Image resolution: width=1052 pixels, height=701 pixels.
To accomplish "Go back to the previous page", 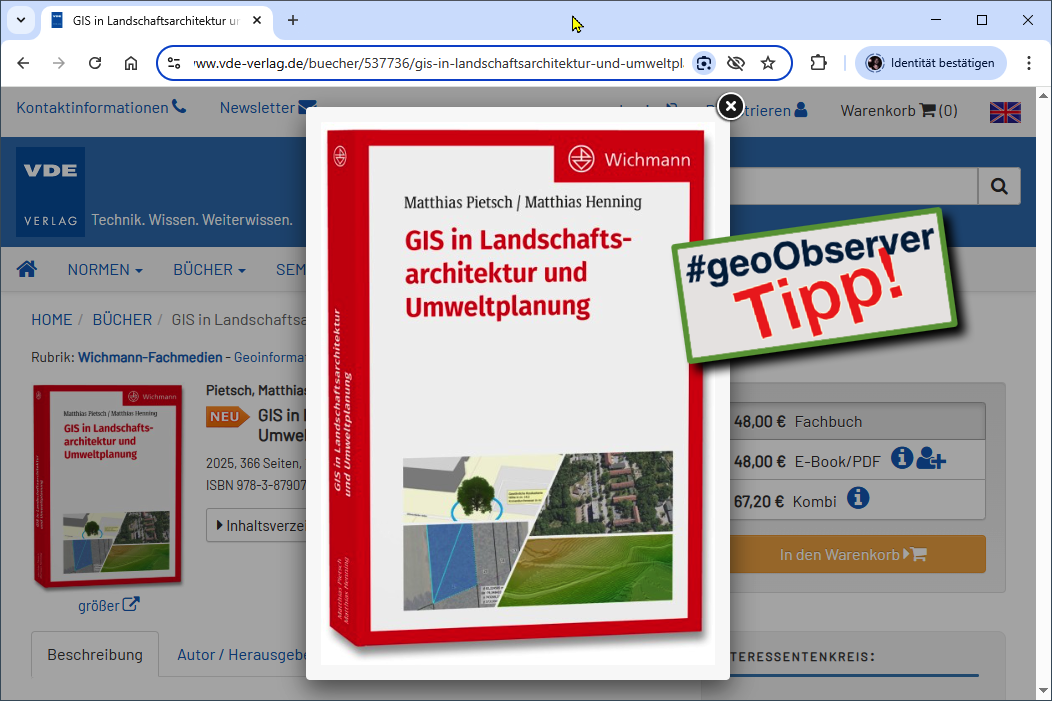I will pos(23,63).
